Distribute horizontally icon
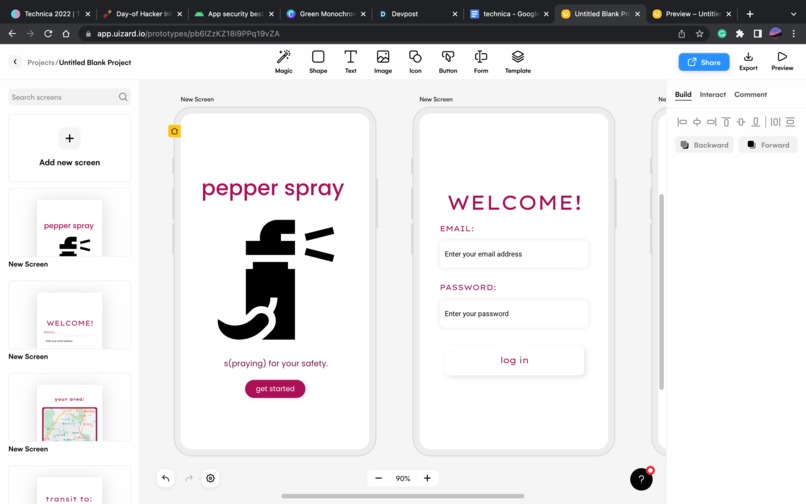The width and height of the screenshot is (806, 504). [775, 122]
